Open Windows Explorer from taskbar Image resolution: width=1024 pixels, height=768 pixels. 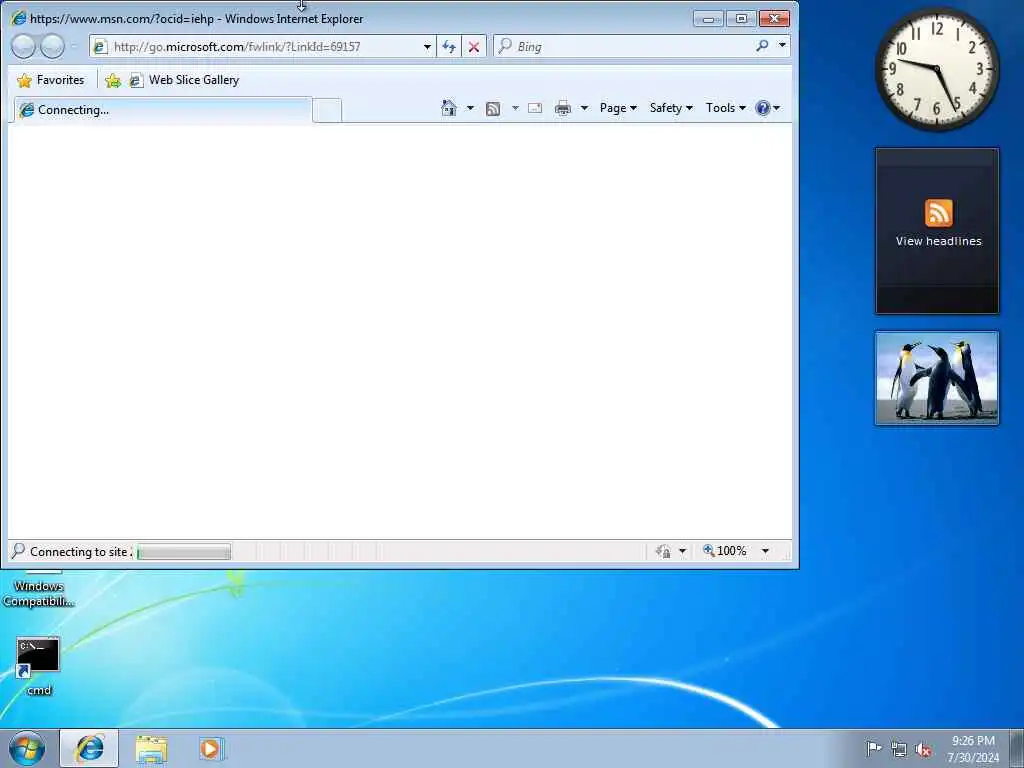(152, 749)
